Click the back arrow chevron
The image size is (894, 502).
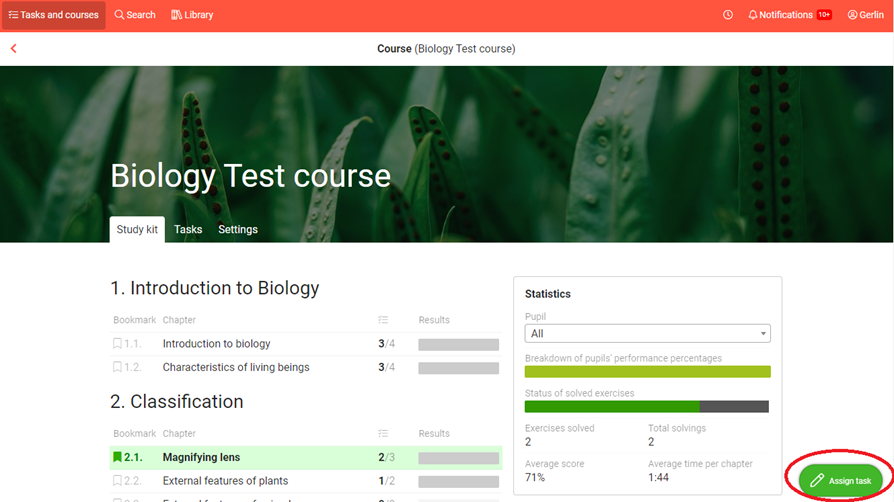pos(14,49)
